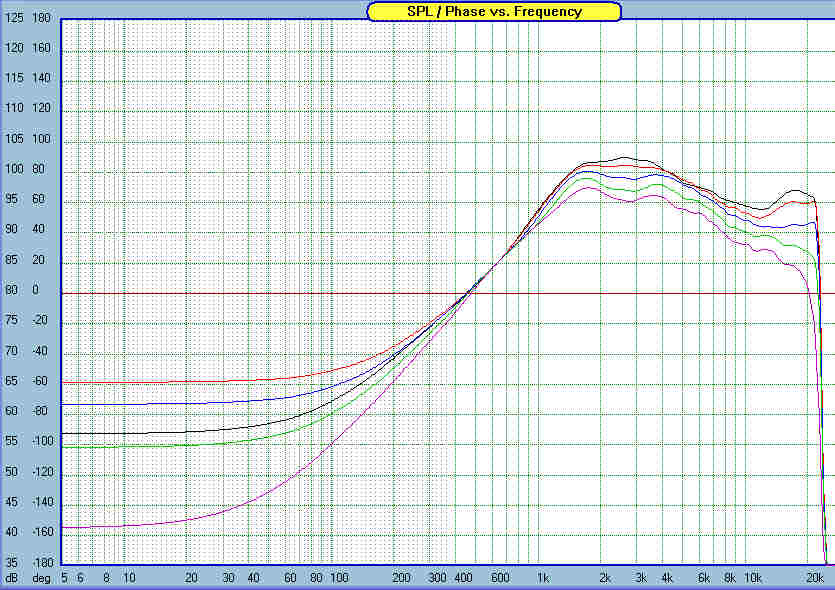
Task: Click the 10k frequency tick label
Action: point(752,578)
